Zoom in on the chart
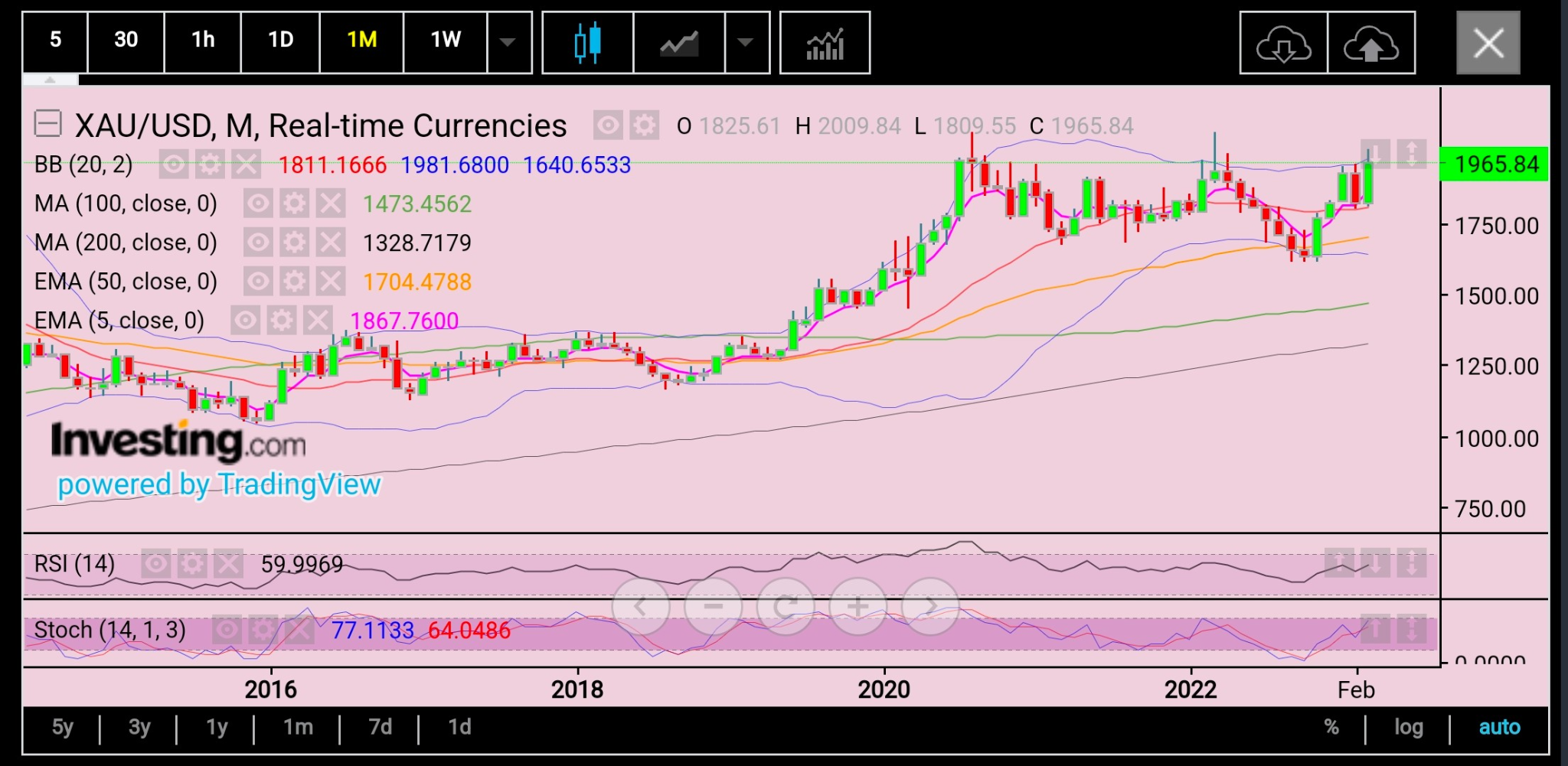Viewport: 1568px width, 766px height. pyautogui.click(x=858, y=607)
